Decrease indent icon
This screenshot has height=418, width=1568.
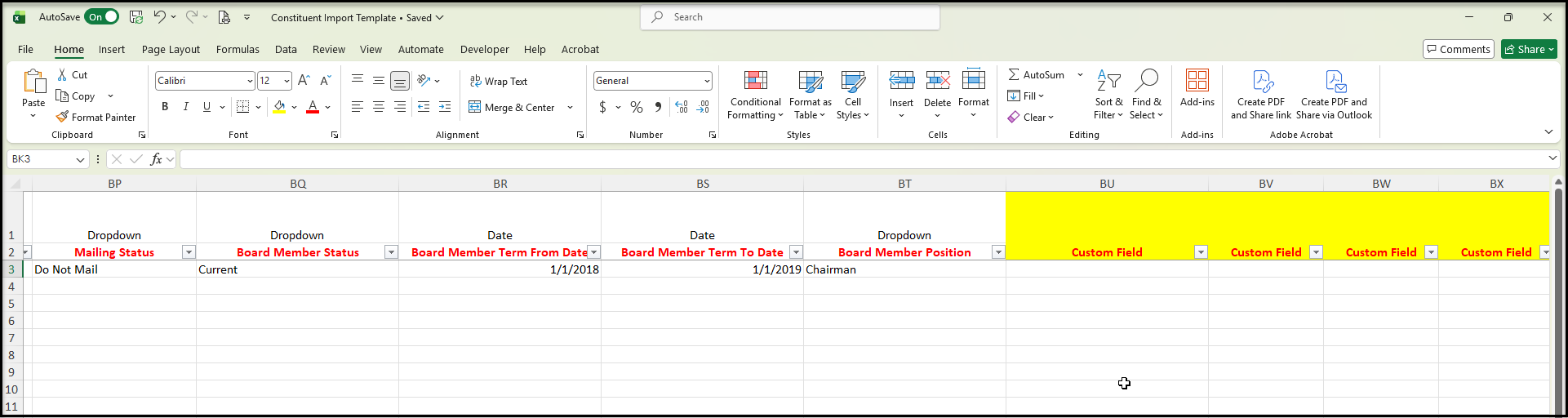coord(424,107)
